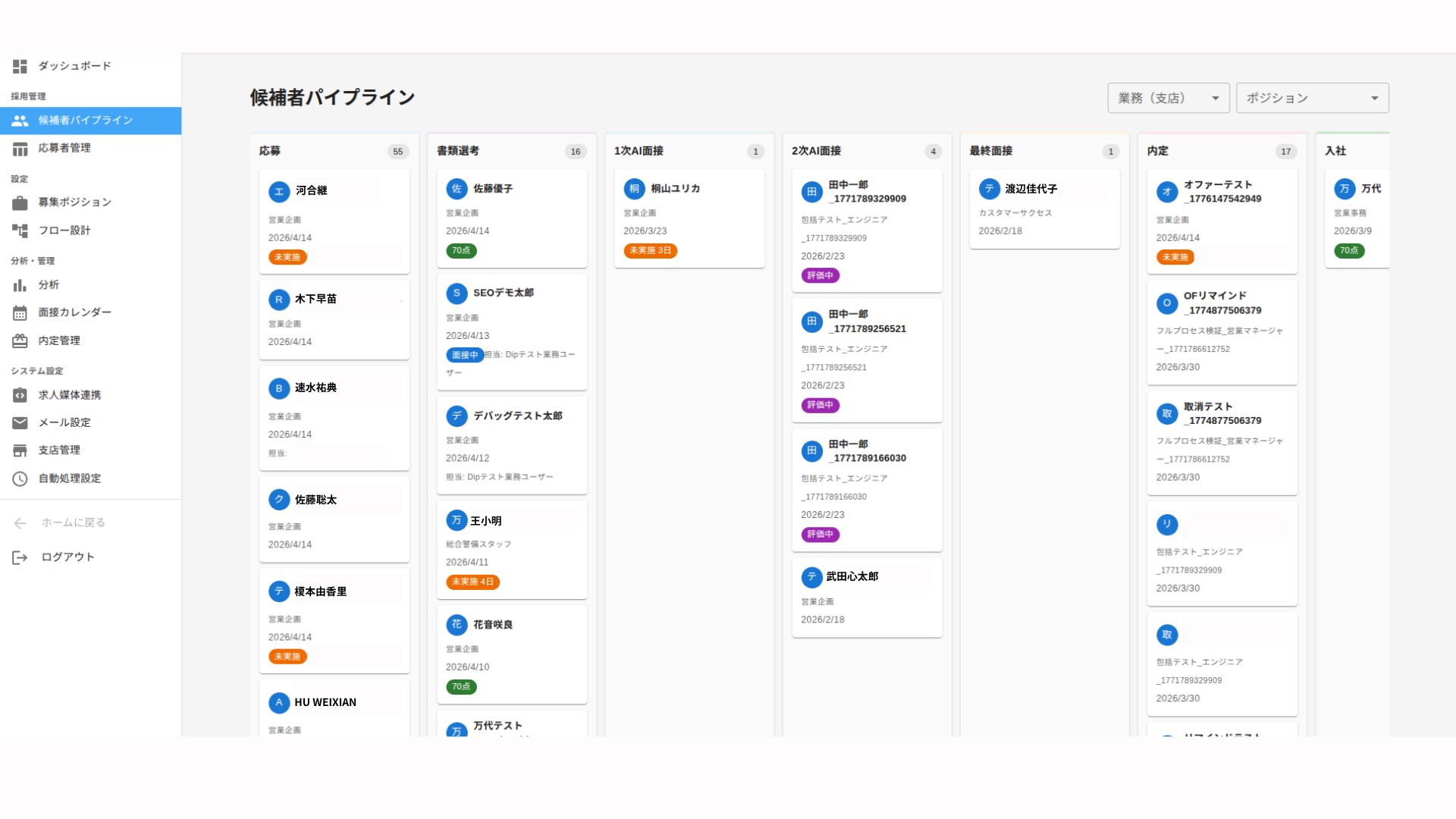Image resolution: width=1456 pixels, height=819 pixels.
Task: Click the フロー設計 flow icon
Action: (x=20, y=231)
